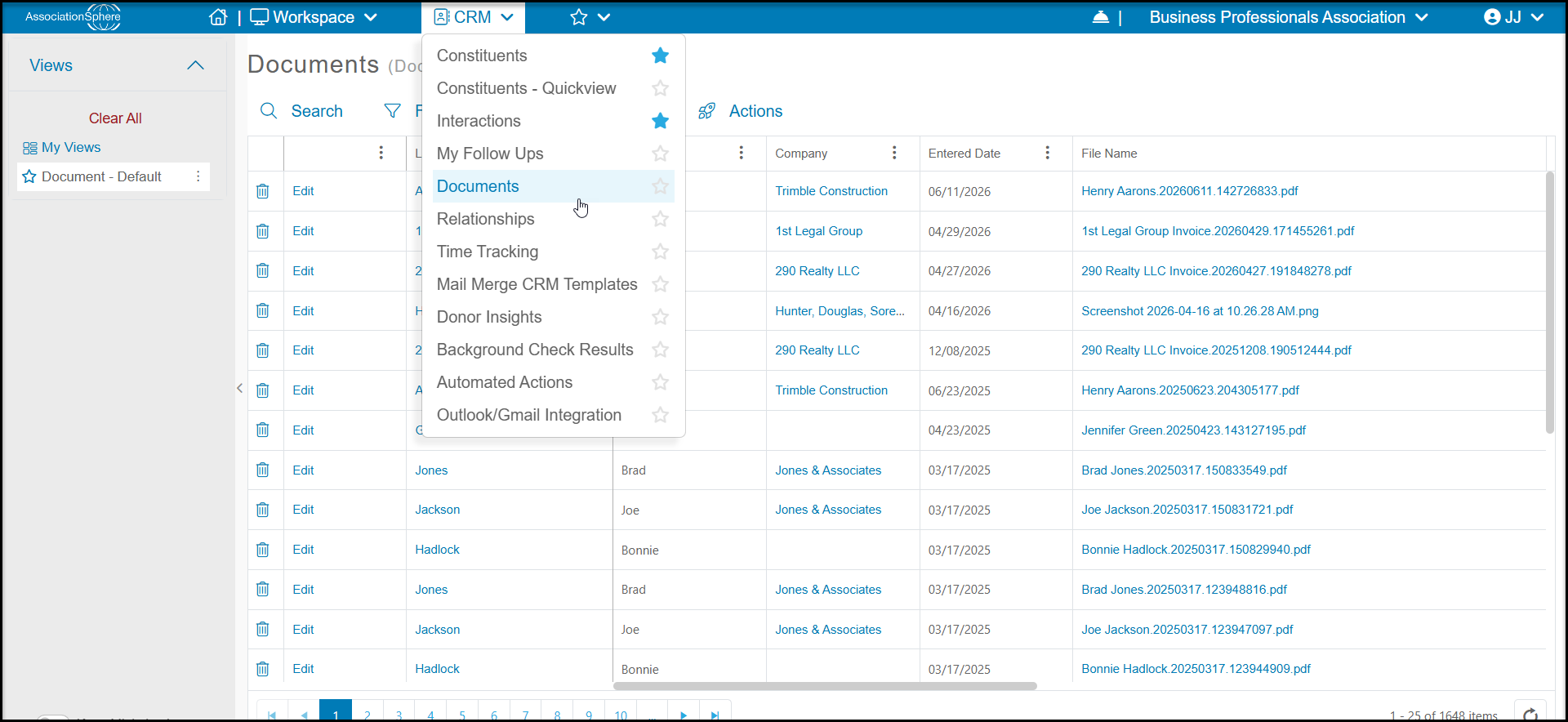Click the Search magnifier icon
This screenshot has height=722, width=1568.
click(x=269, y=111)
